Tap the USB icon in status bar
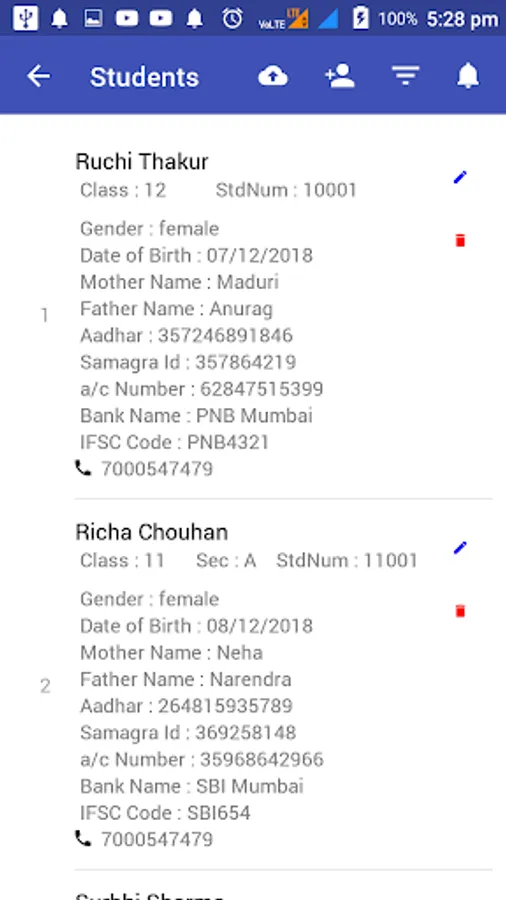The image size is (506, 900). coord(25,19)
